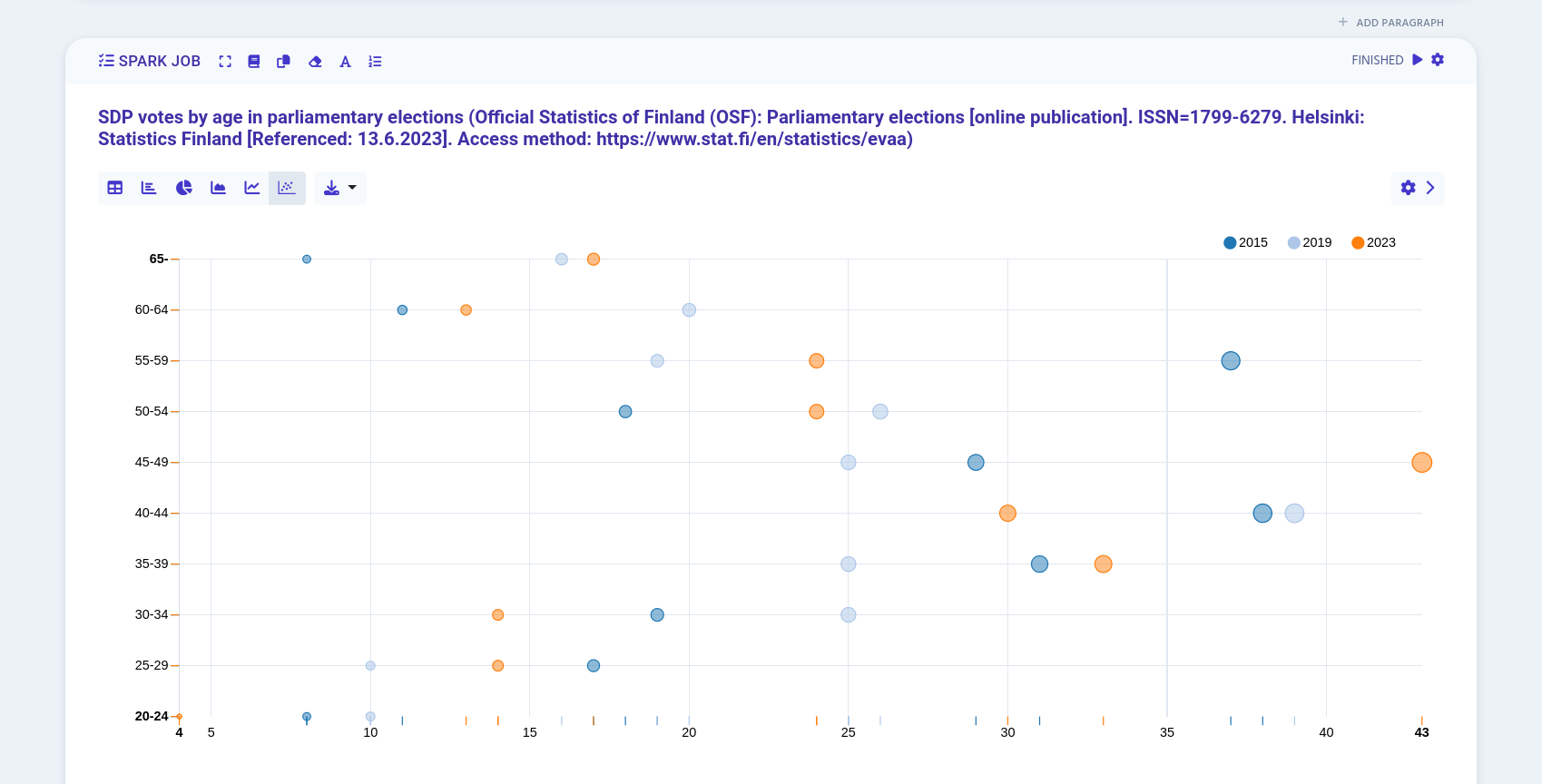Click the chart title heading text
Viewport: 1542px width, 784px height.
click(x=732, y=128)
